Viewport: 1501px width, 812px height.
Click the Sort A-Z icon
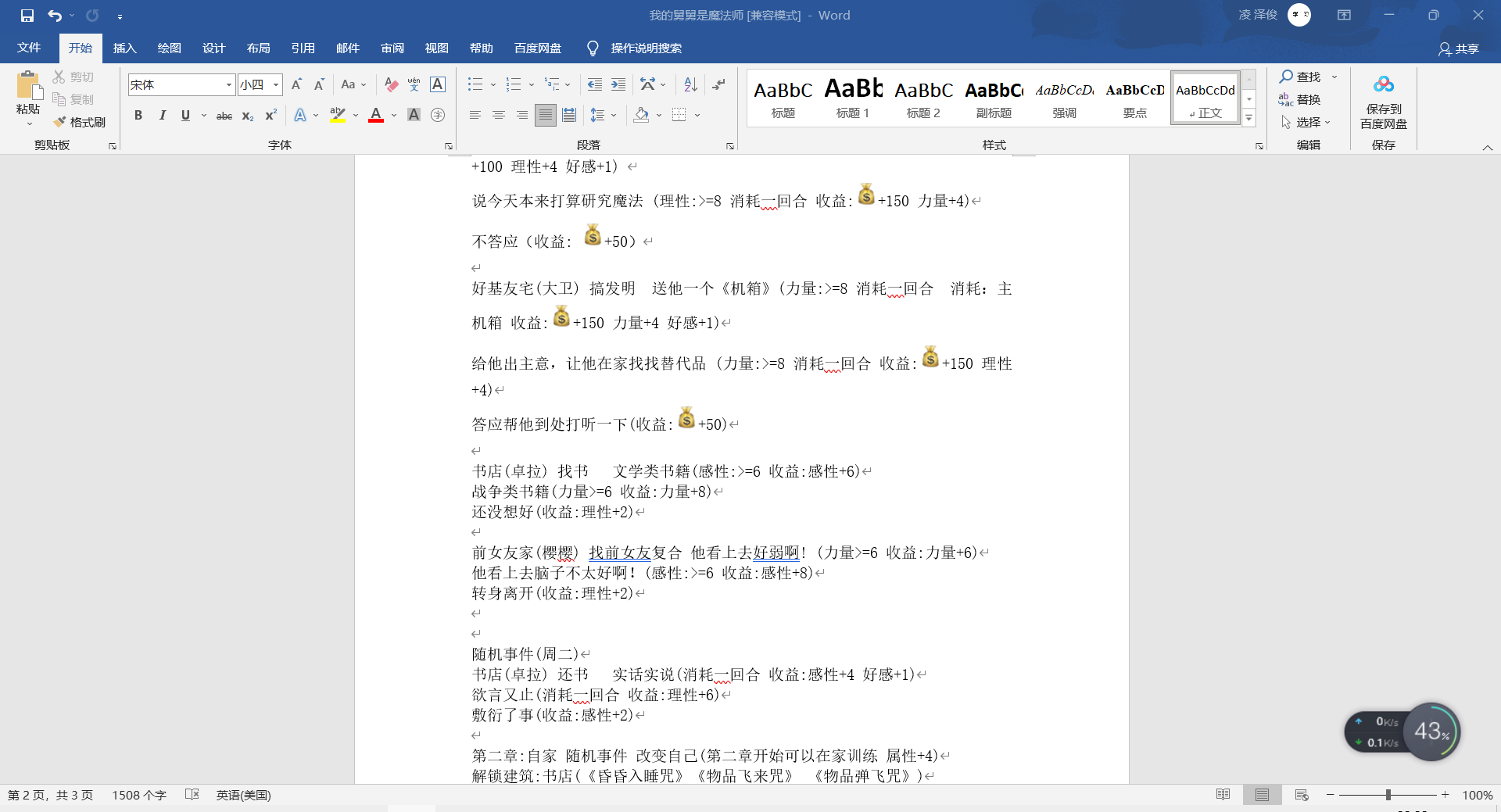690,84
